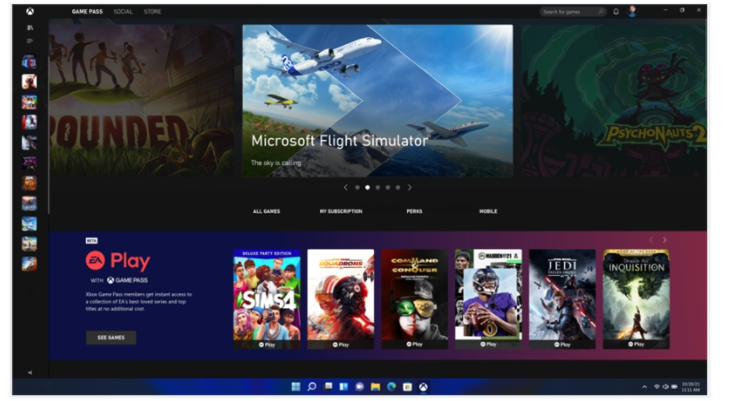The image size is (734, 401).
Task: Open the user profile avatar
Action: pos(632,11)
